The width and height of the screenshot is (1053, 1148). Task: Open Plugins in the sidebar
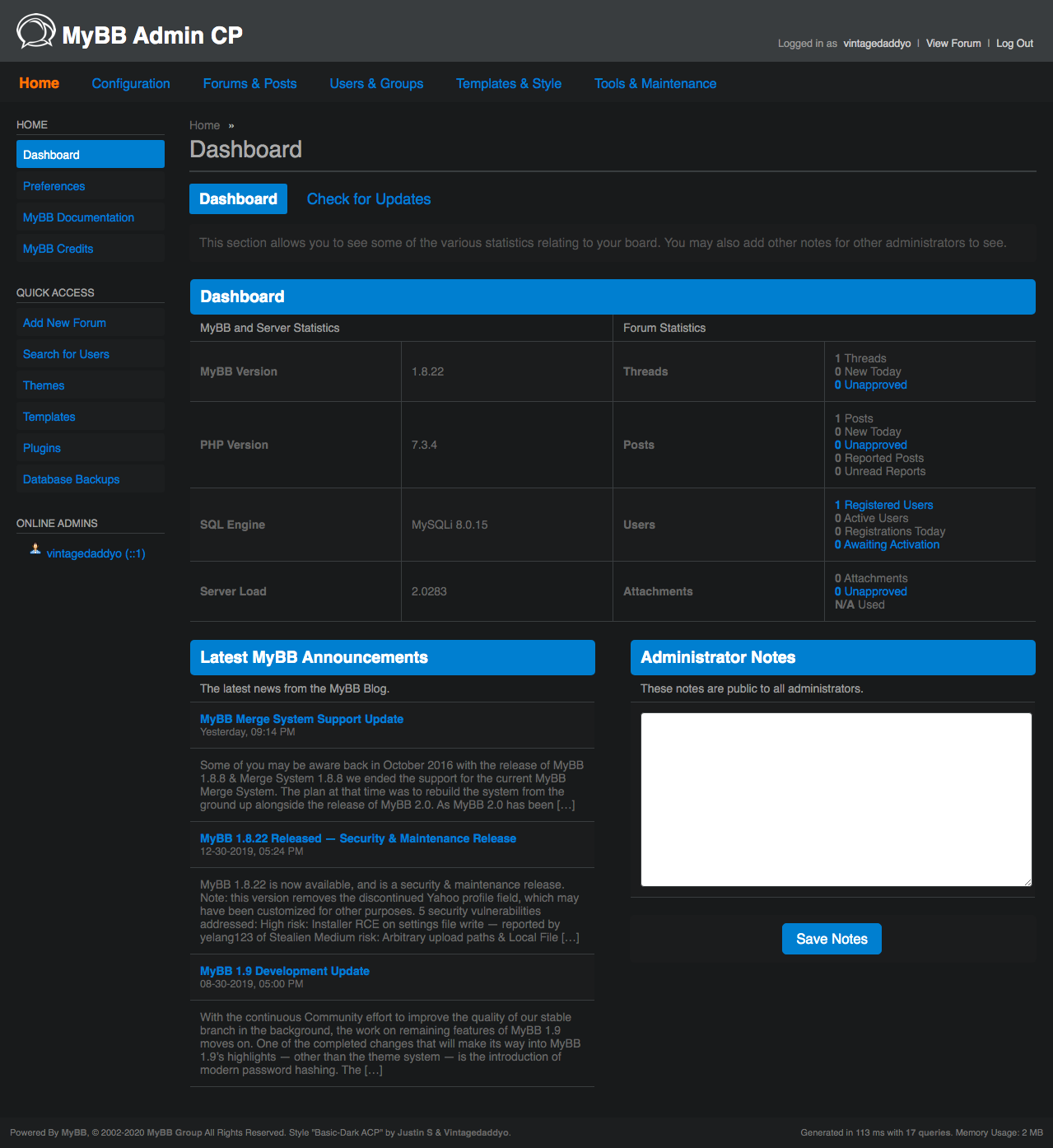[42, 449]
